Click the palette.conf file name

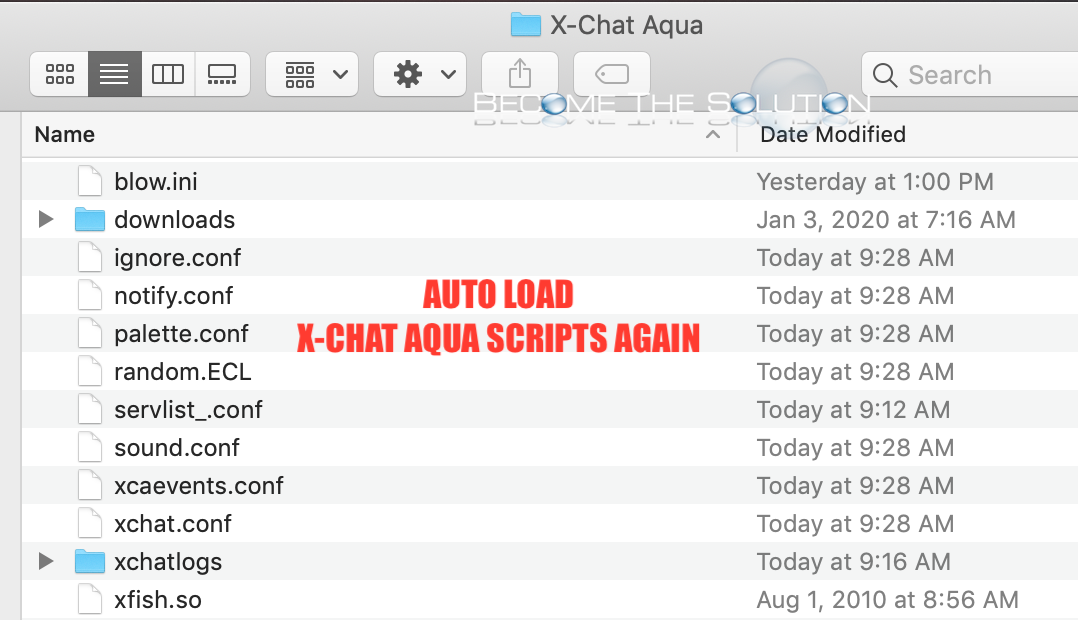(181, 334)
